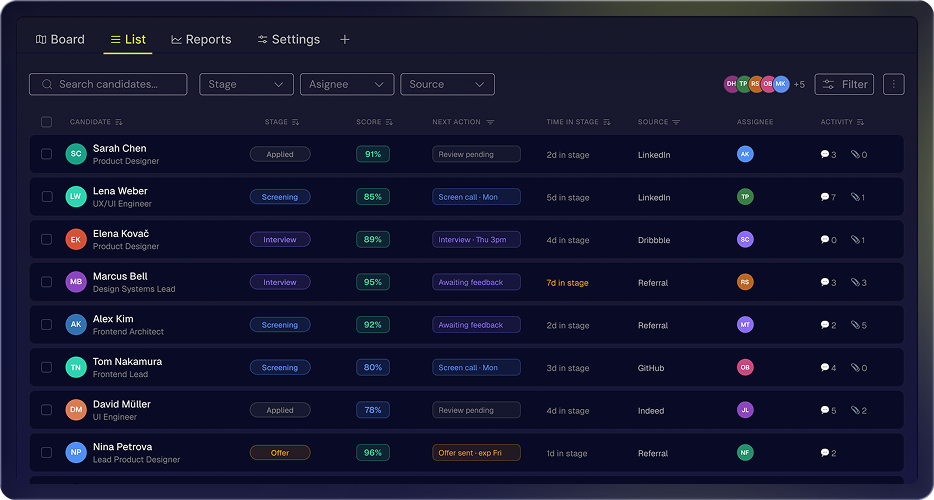Click the Offer sent · exp Fri action
The width and height of the screenshot is (934, 500).
(477, 453)
